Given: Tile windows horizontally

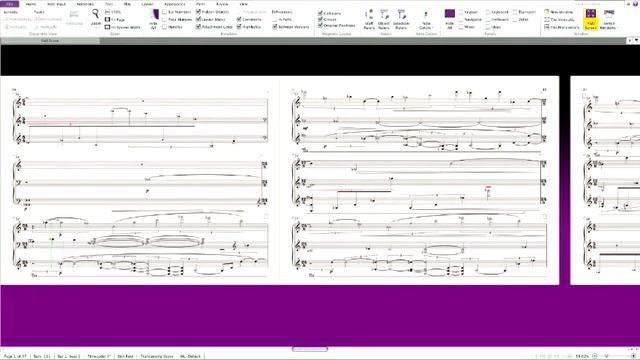Looking at the screenshot, I should [x=562, y=27].
